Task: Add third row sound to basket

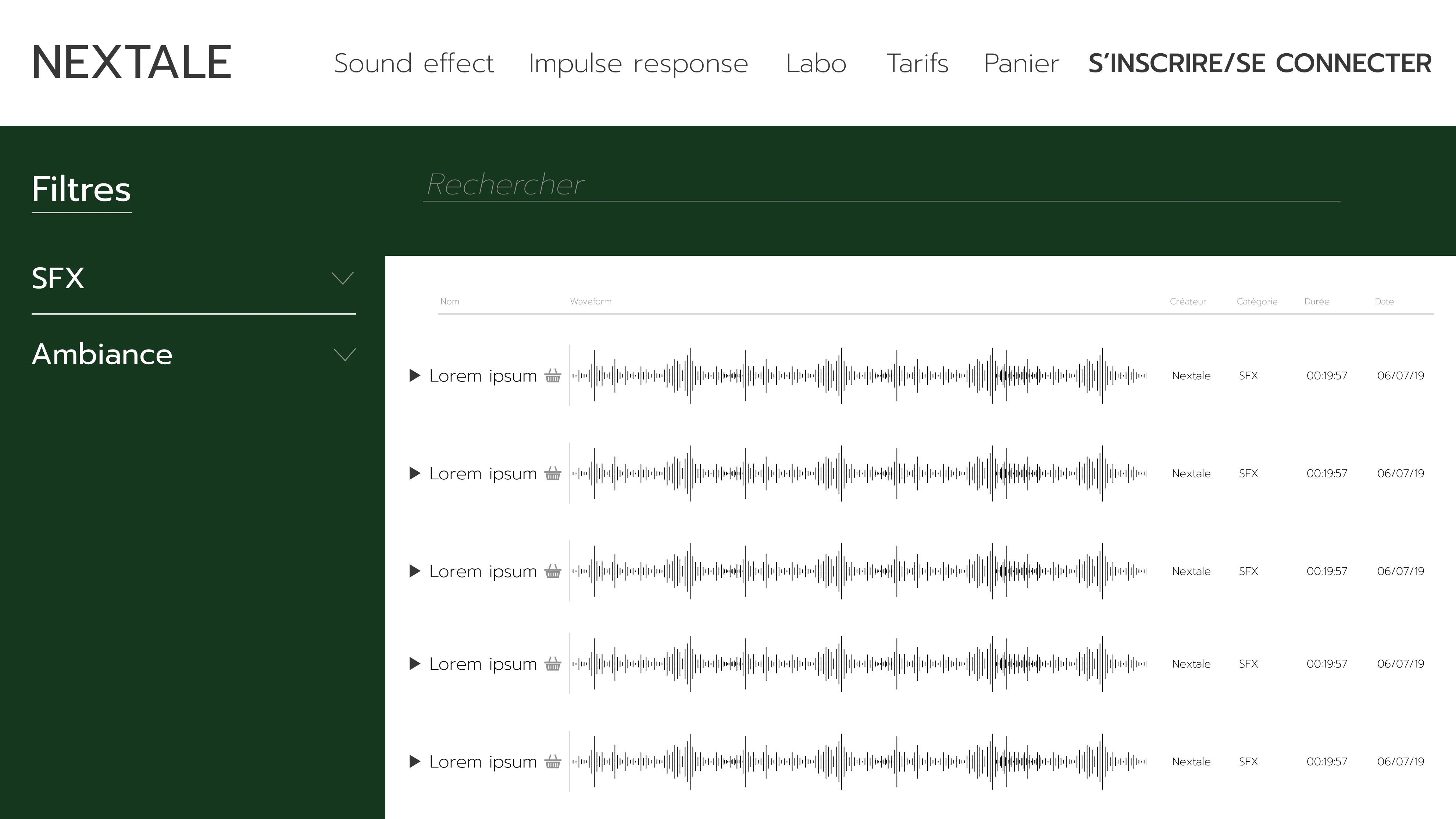Action: click(x=553, y=571)
